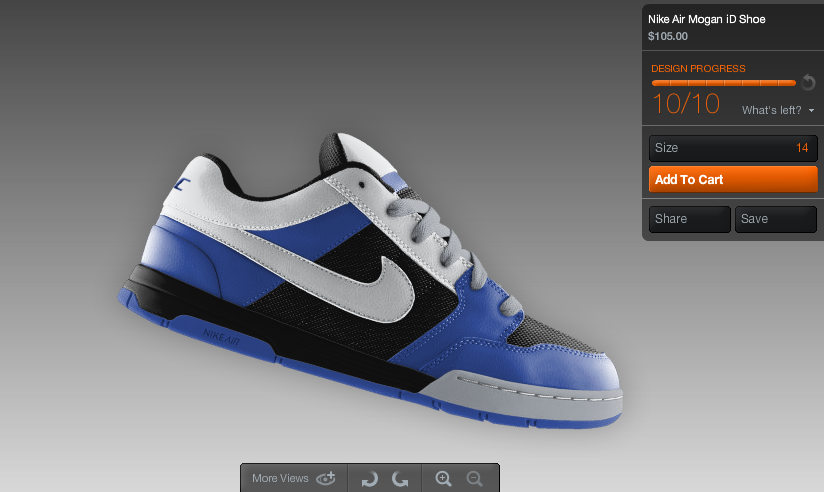Click the NIKE AIR midsole text

[x=221, y=337]
